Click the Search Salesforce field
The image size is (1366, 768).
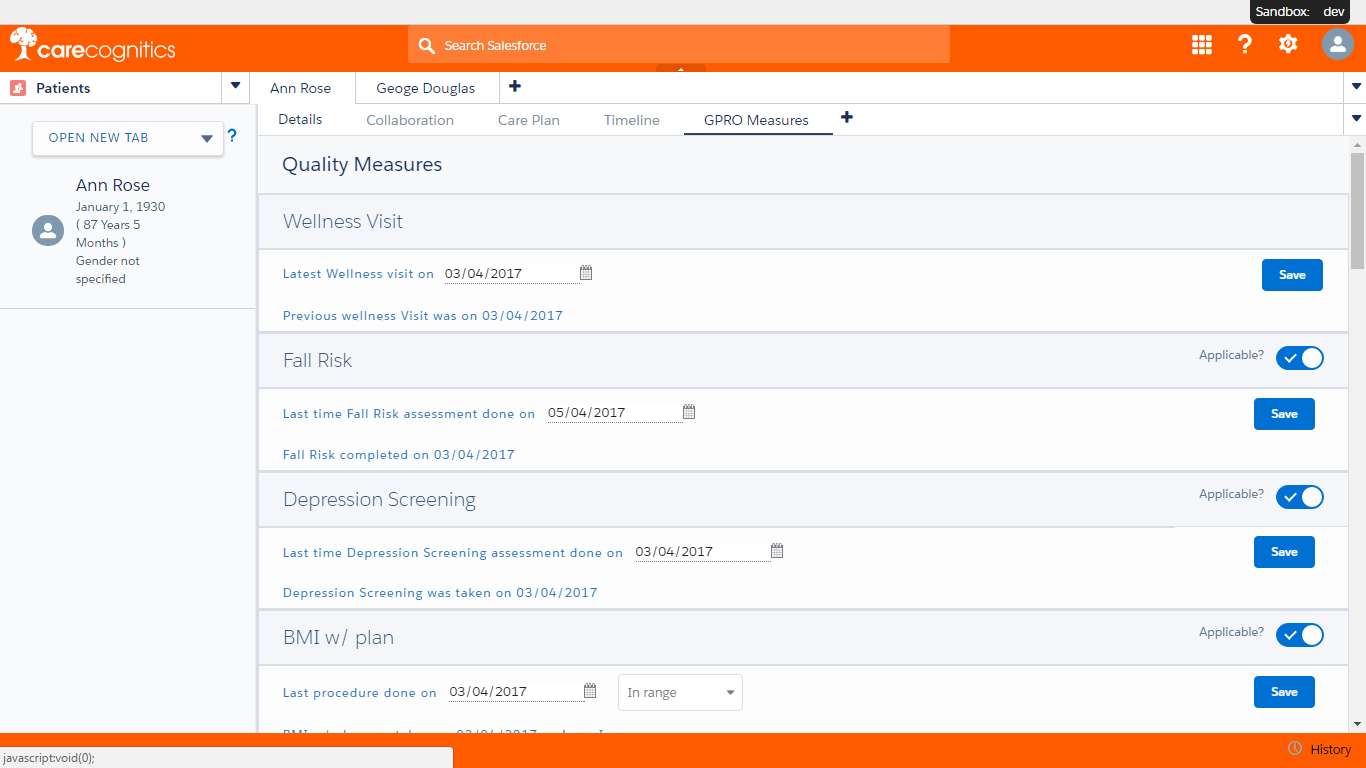(678, 45)
